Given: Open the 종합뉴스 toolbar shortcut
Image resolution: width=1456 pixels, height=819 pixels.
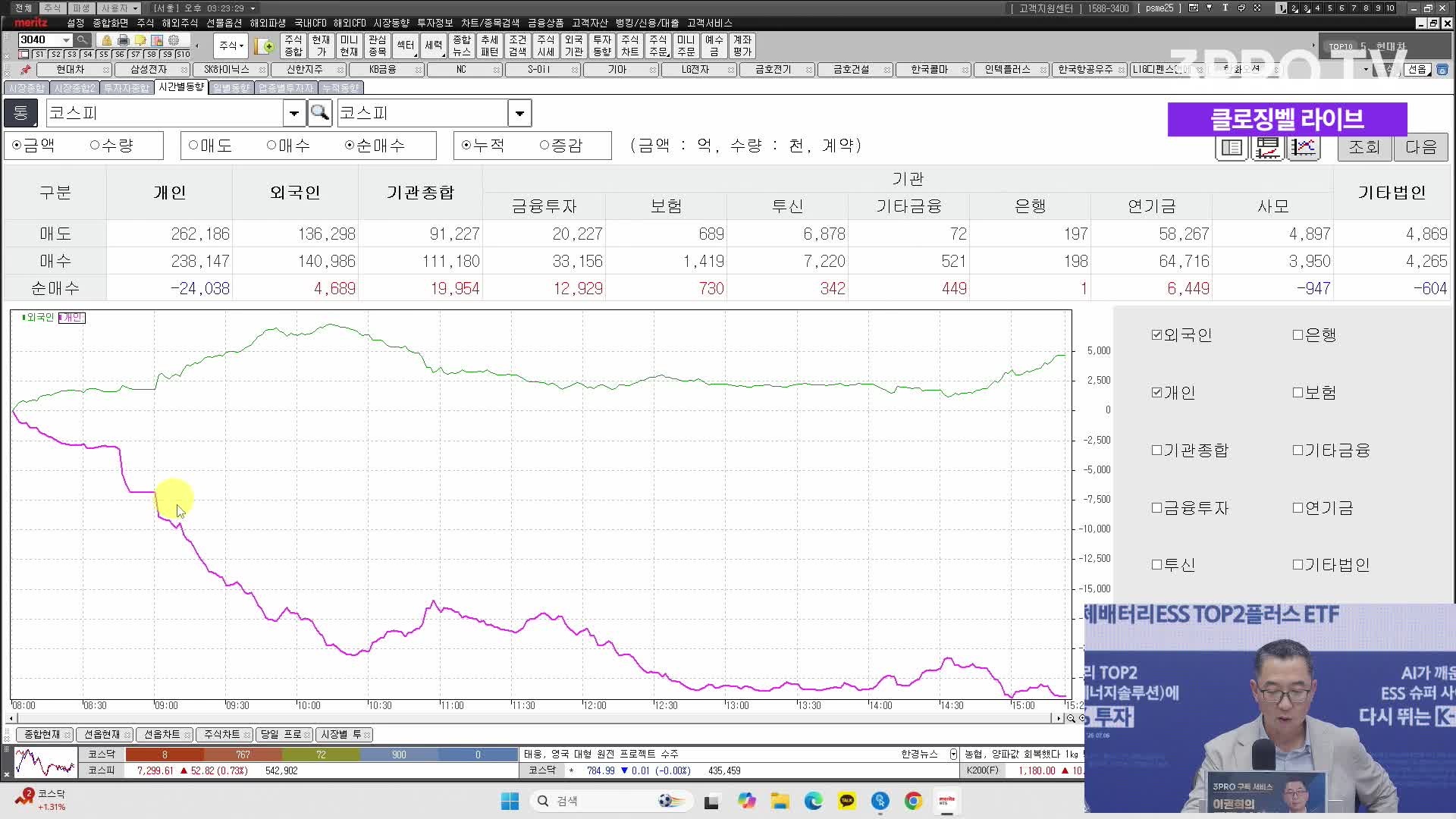Looking at the screenshot, I should [461, 45].
